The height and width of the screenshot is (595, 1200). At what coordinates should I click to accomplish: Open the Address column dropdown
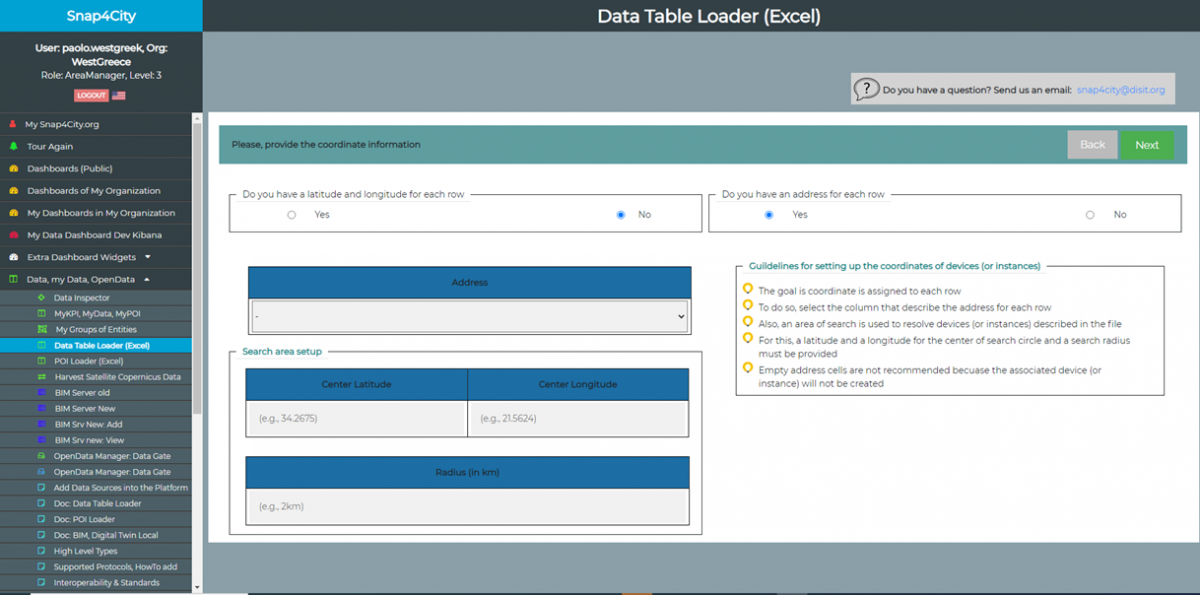pyautogui.click(x=469, y=316)
